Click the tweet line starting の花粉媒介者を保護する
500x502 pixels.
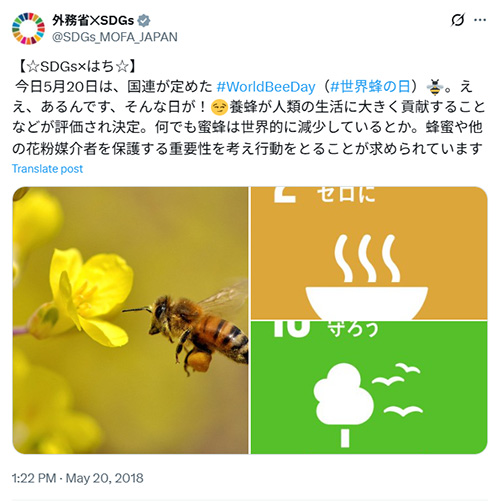click(x=248, y=149)
